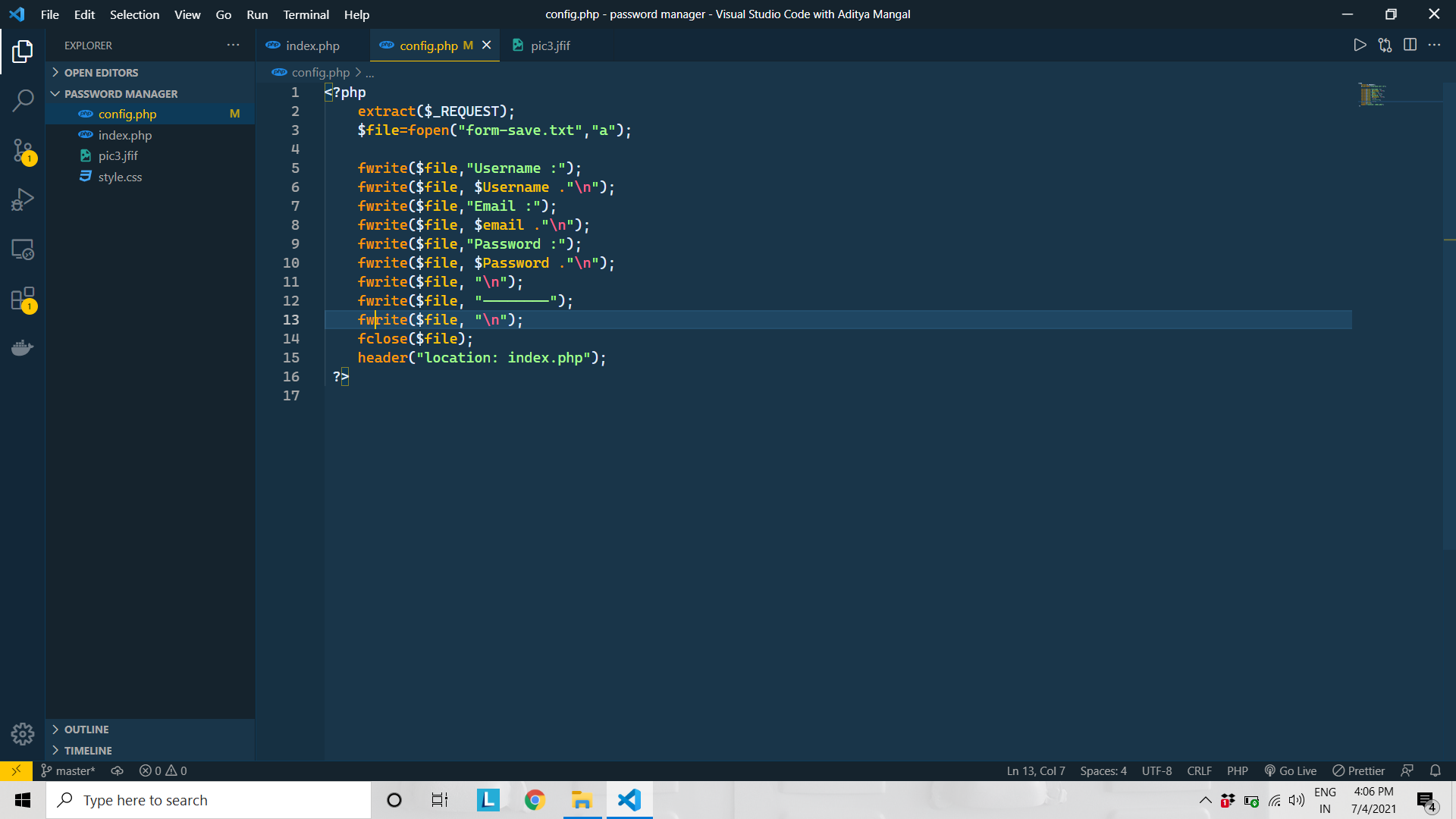Open the Terminal menu

pyautogui.click(x=306, y=14)
